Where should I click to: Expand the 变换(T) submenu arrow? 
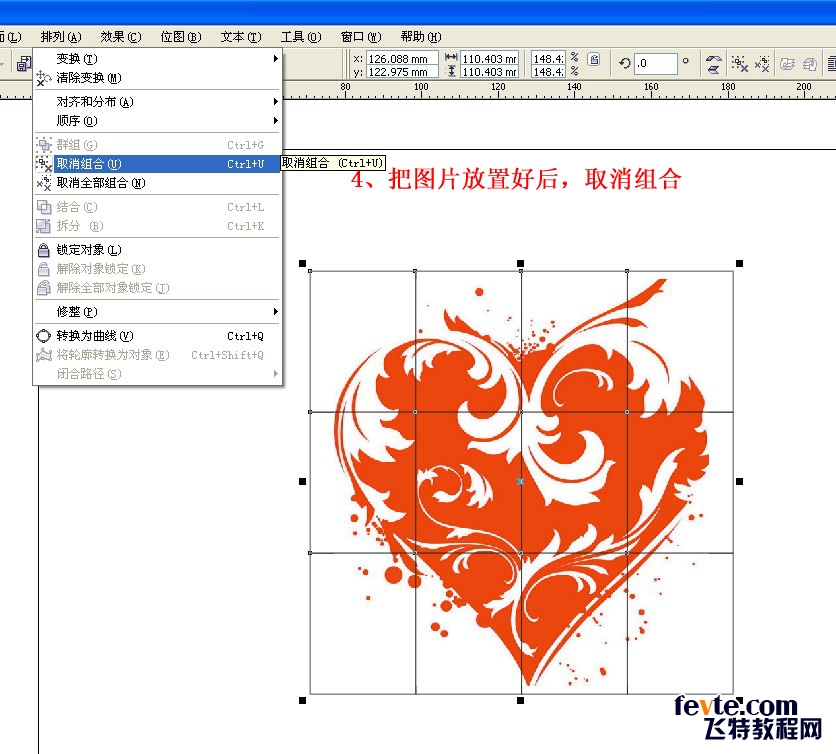pyautogui.click(x=276, y=59)
